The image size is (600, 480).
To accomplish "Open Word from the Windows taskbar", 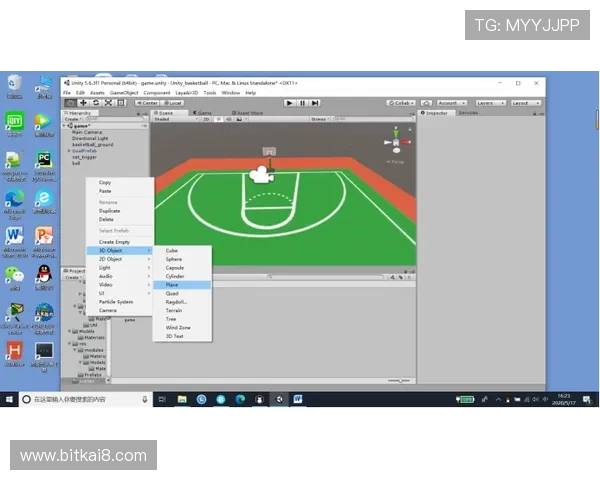I will (x=298, y=399).
